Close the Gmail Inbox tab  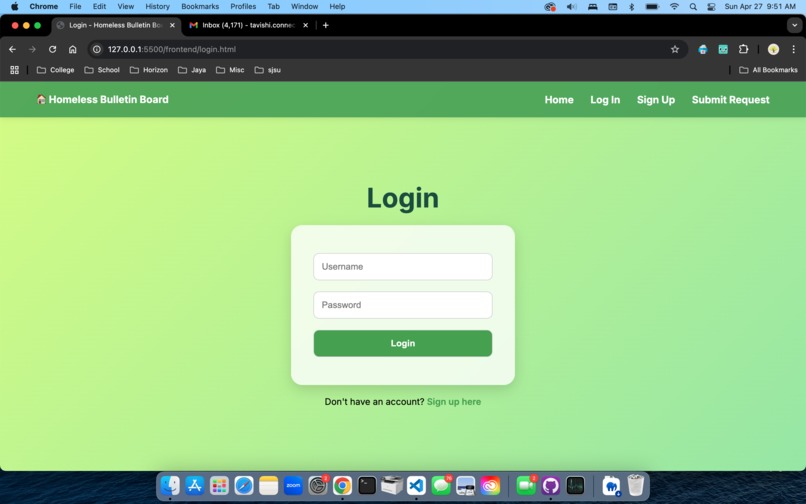[x=305, y=25]
